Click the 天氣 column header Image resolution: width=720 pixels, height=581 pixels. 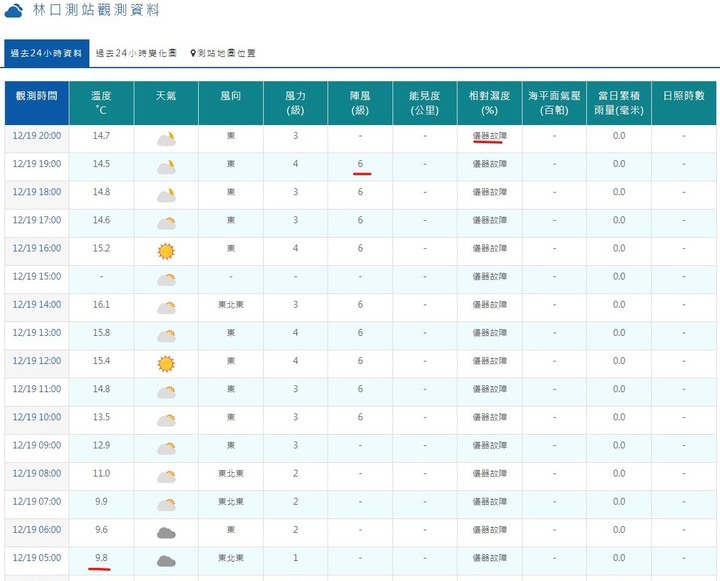[x=166, y=103]
